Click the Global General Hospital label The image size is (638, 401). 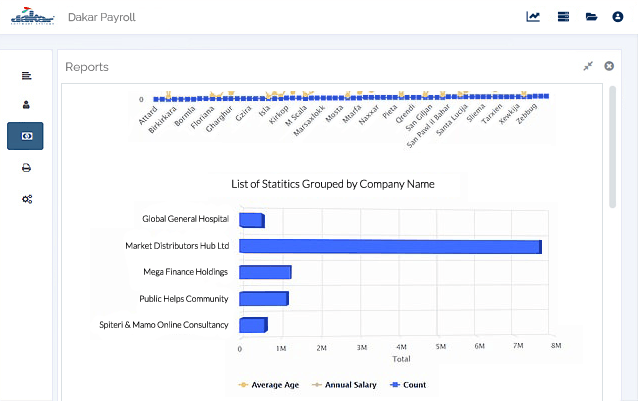click(186, 219)
